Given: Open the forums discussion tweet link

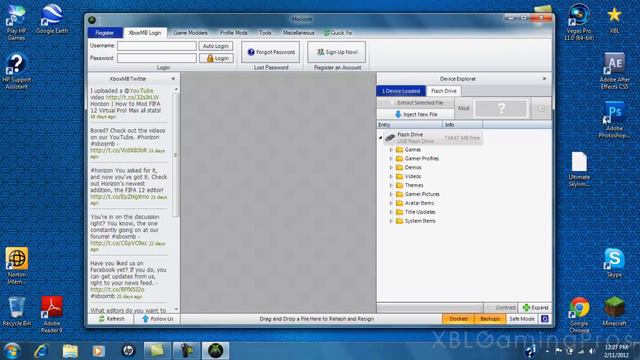Looking at the screenshot, I should [119, 243].
